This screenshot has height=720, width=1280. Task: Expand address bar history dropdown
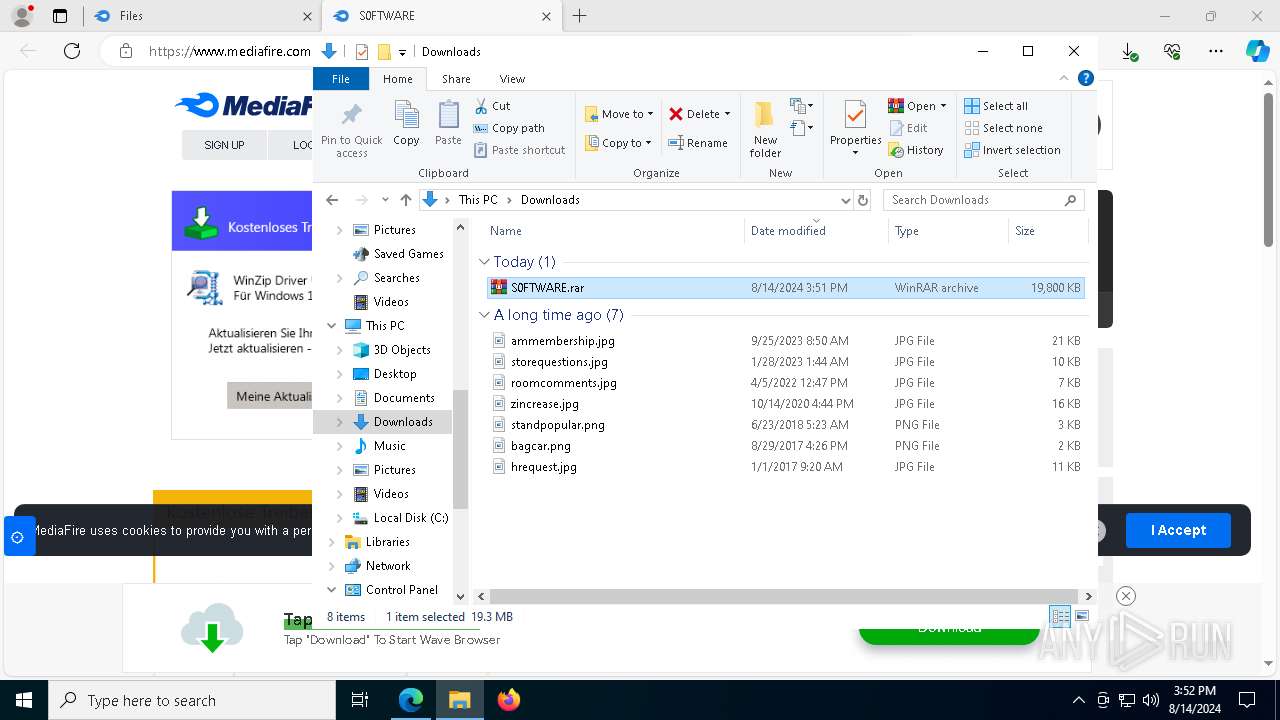(846, 200)
